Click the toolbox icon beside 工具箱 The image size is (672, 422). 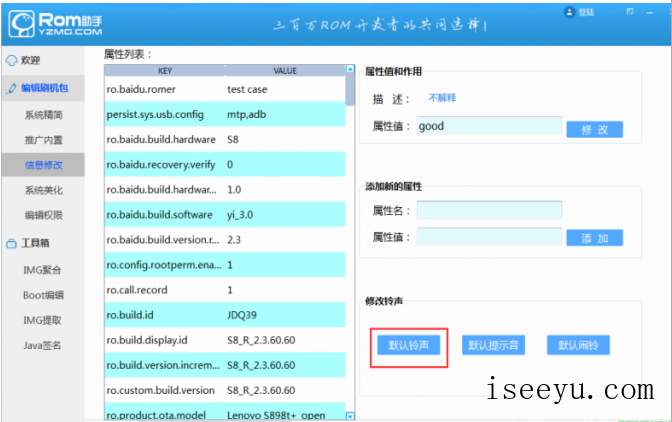(12, 244)
